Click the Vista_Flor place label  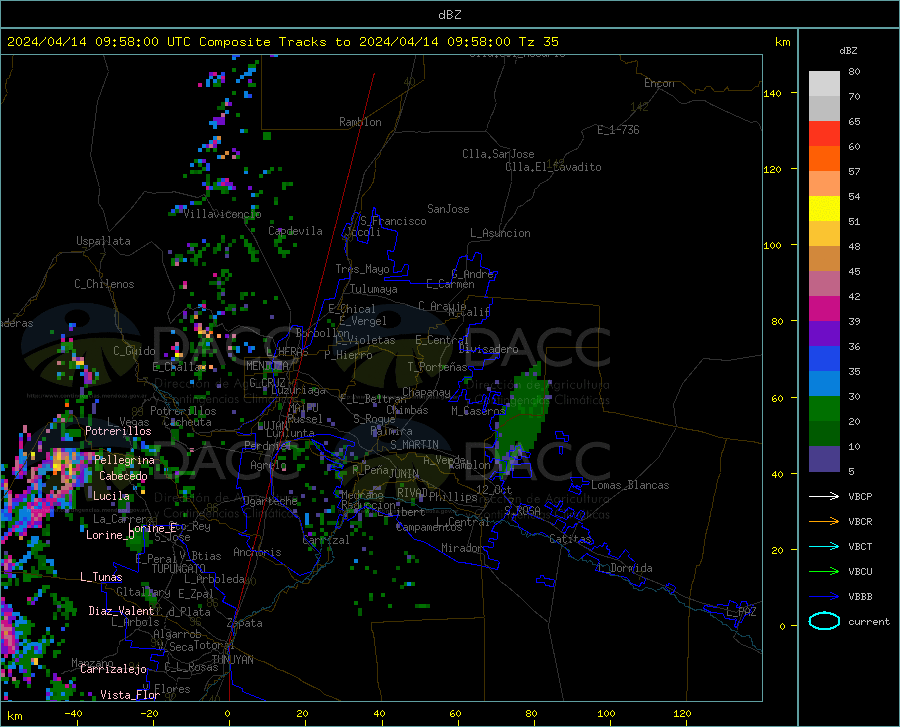click(130, 695)
